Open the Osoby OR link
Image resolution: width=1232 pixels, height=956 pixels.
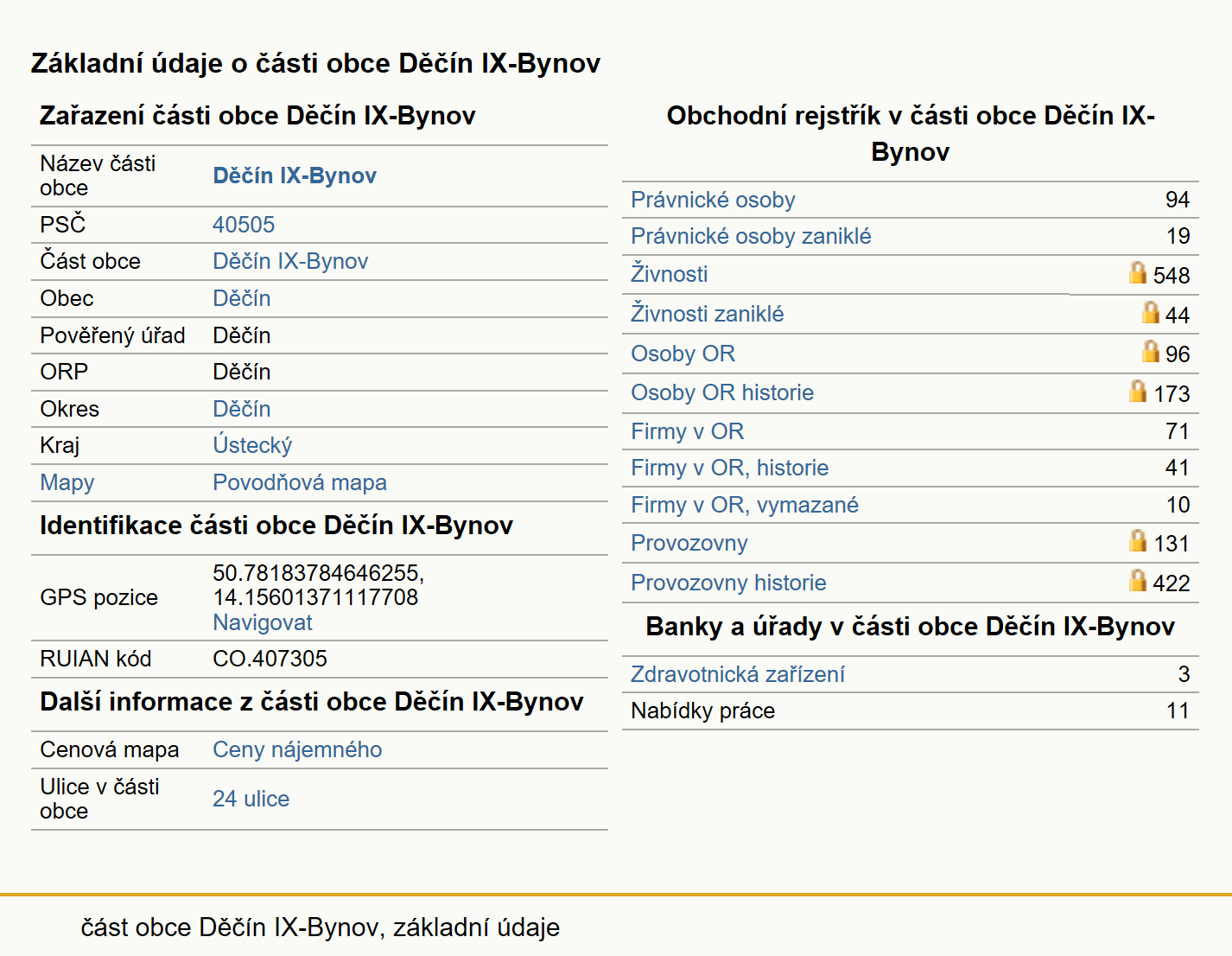point(683,354)
